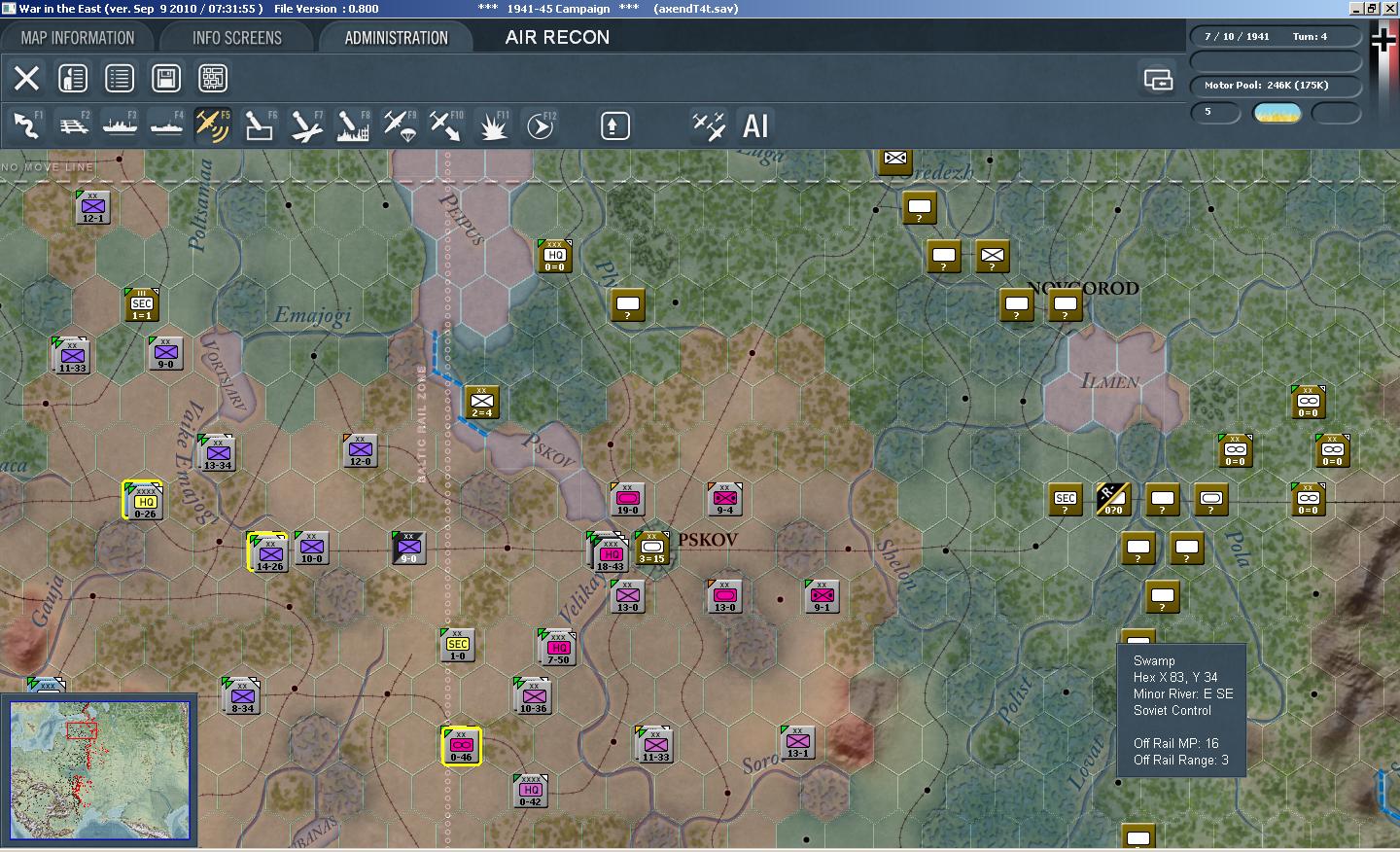Select the F7 bomb airfield mode icon
Viewport: 1400px width, 852px height.
(x=306, y=125)
